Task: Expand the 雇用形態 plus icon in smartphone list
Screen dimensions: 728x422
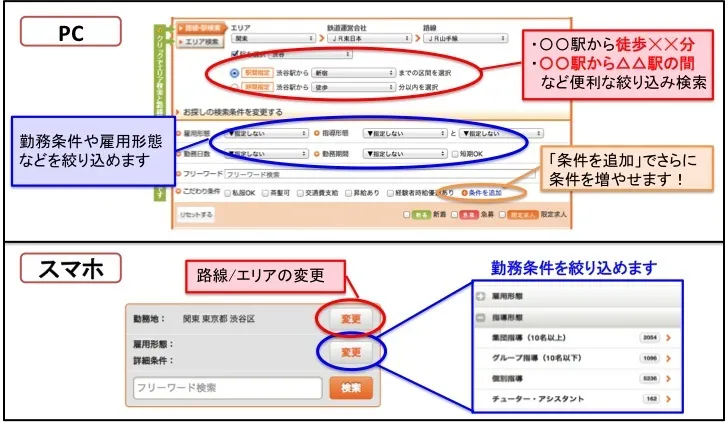Action: point(482,297)
